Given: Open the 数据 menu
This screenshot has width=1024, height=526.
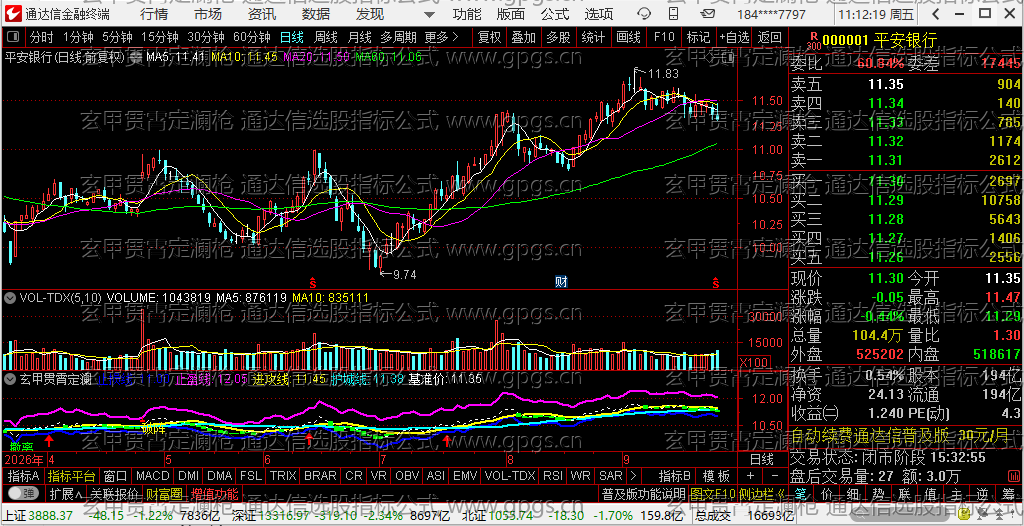Looking at the screenshot, I should pyautogui.click(x=316, y=14).
